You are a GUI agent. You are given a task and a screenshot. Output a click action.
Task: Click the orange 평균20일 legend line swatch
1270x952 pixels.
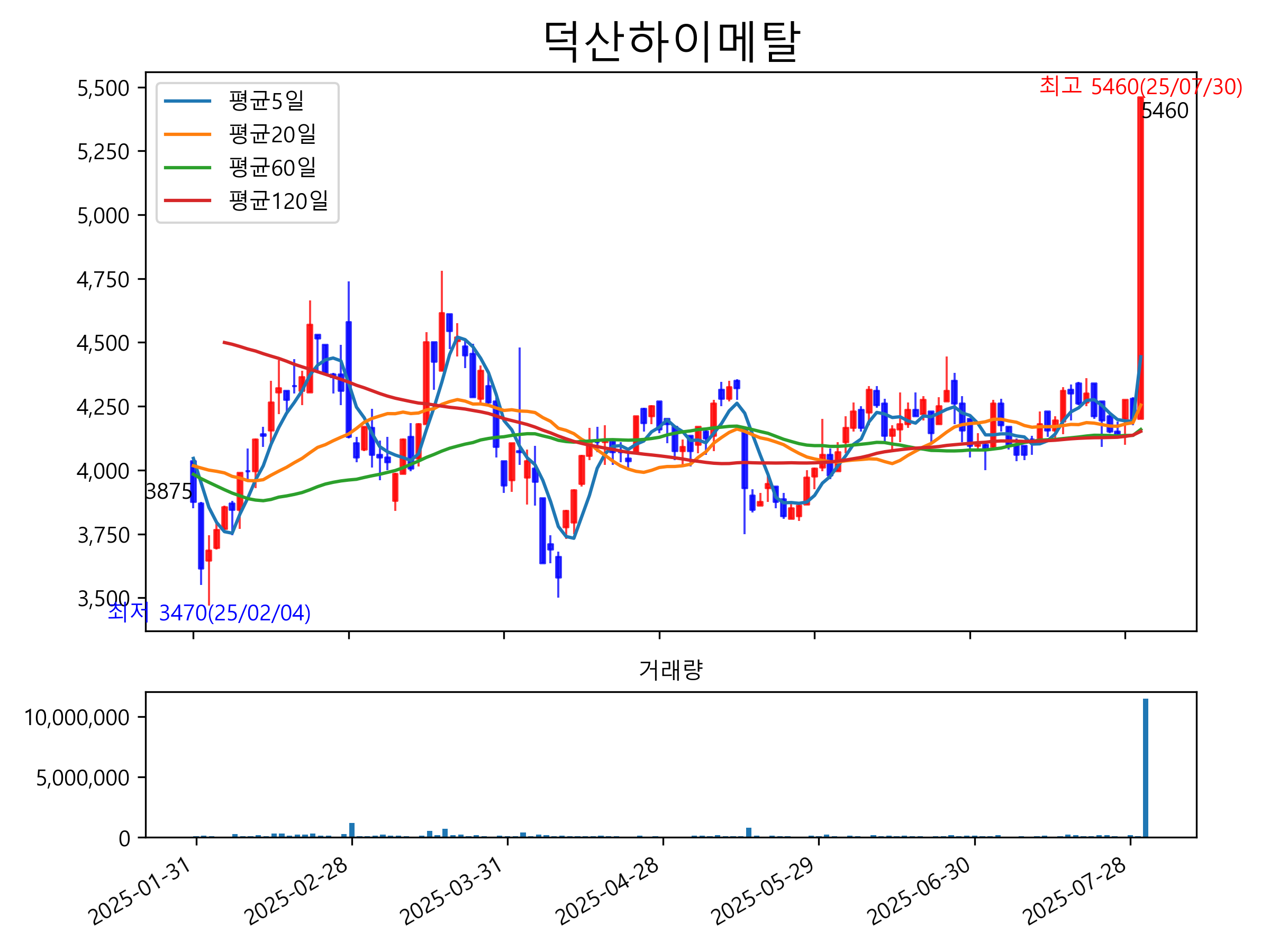[187, 135]
